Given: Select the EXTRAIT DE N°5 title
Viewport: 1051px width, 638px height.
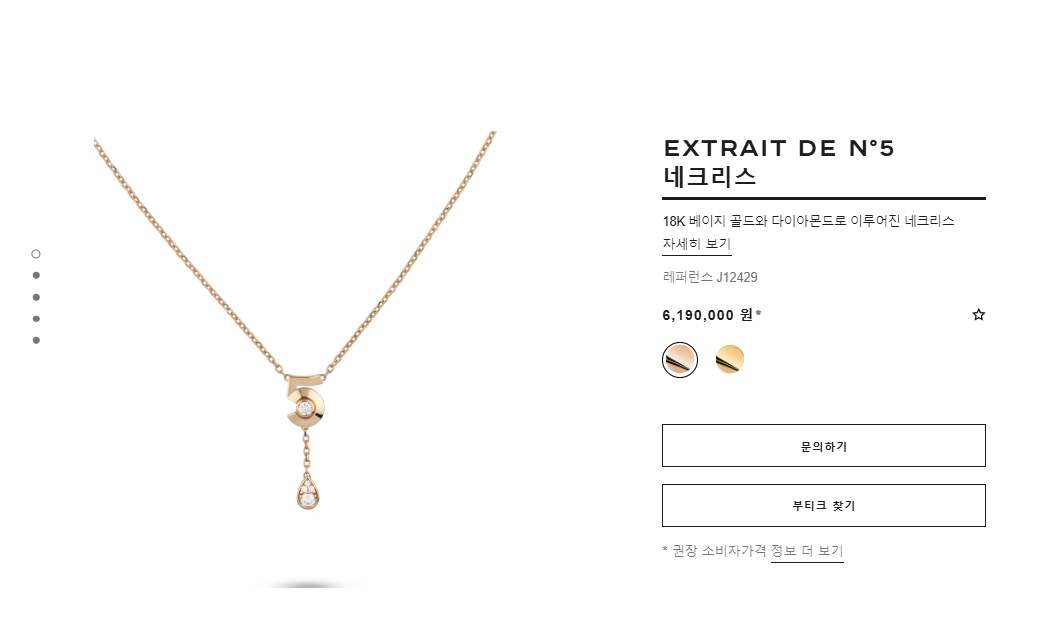Looking at the screenshot, I should [x=779, y=148].
